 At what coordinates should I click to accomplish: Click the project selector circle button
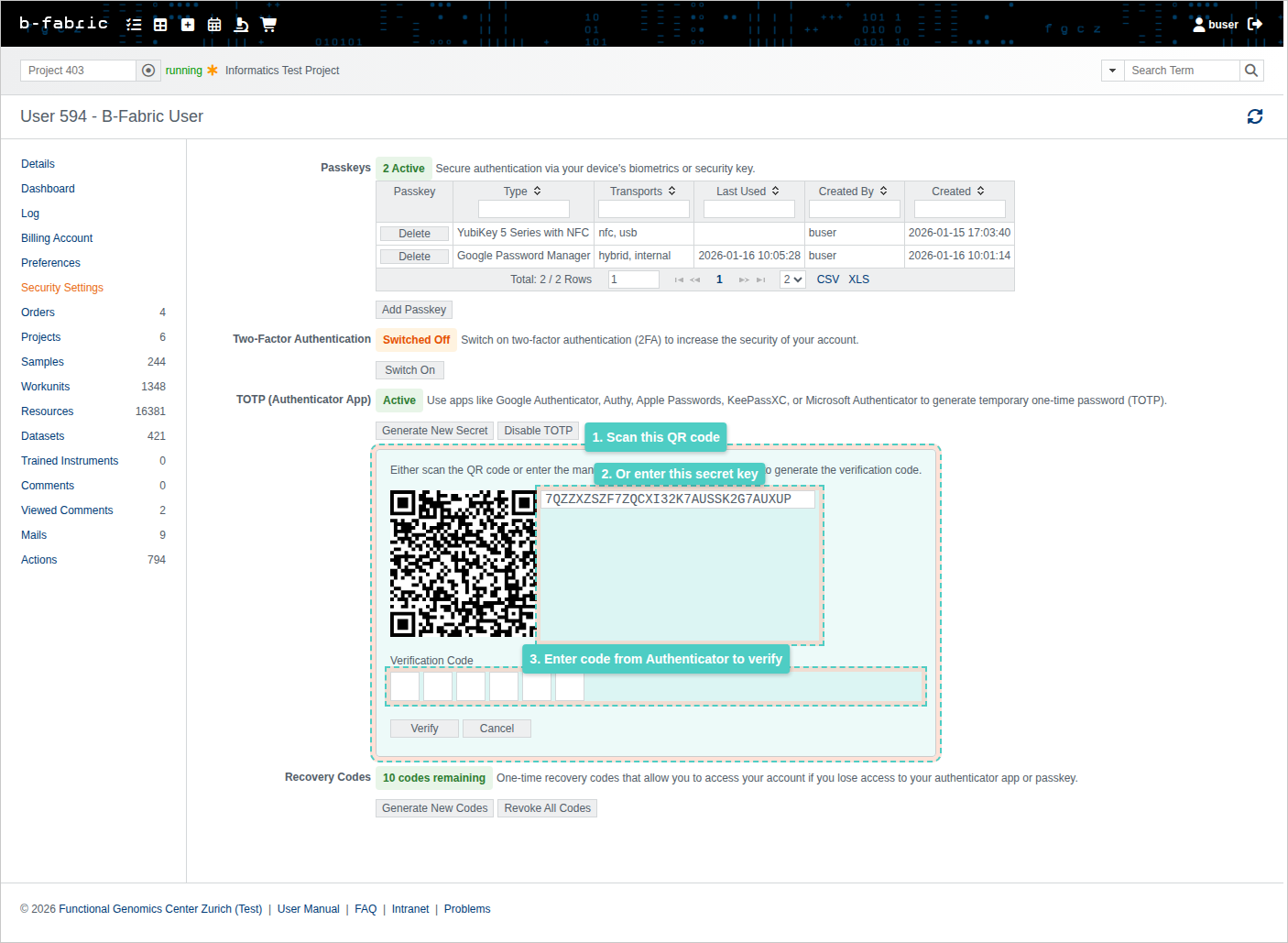click(148, 71)
